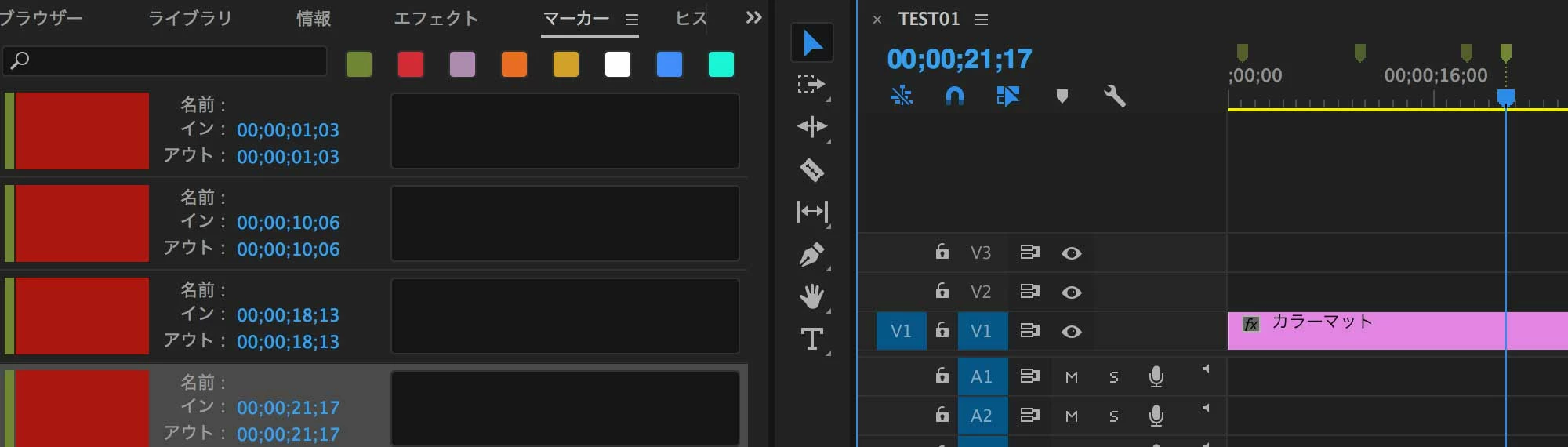Viewport: 1568px width, 447px height.
Task: Toggle Linked Selection in timeline
Action: (x=1007, y=96)
